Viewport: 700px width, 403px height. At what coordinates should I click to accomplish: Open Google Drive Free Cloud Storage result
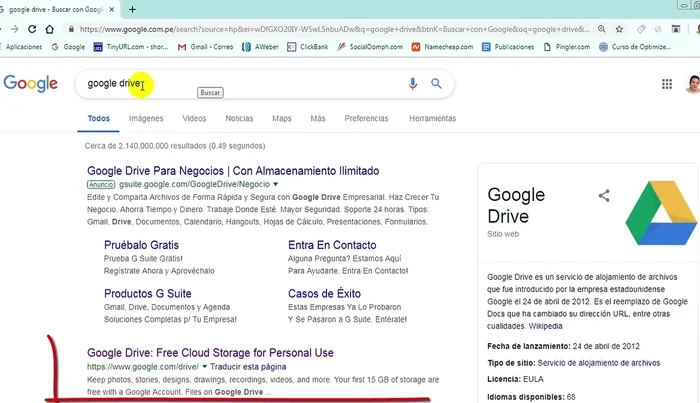[x=210, y=353]
